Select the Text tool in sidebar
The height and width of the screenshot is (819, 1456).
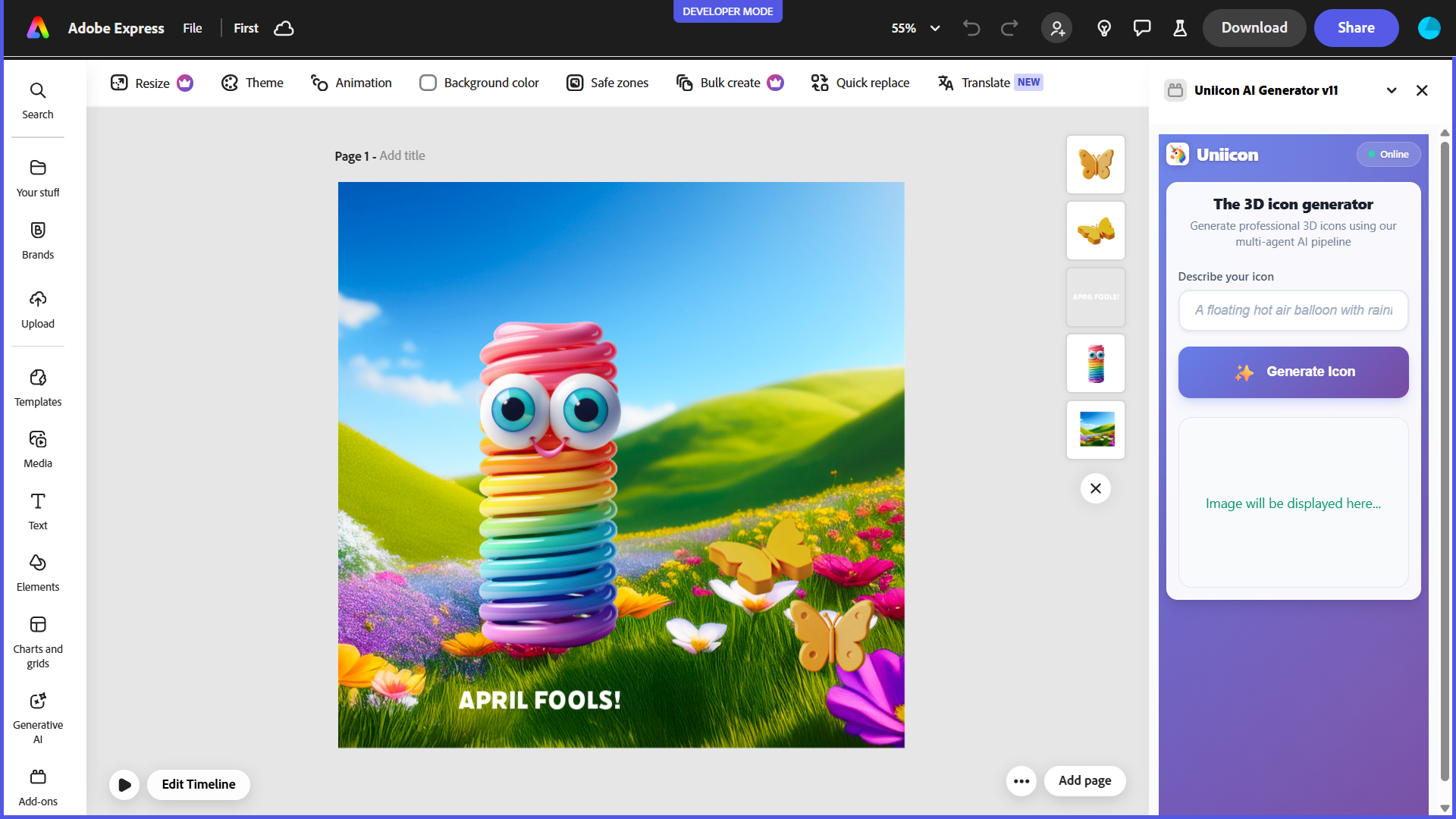[38, 511]
